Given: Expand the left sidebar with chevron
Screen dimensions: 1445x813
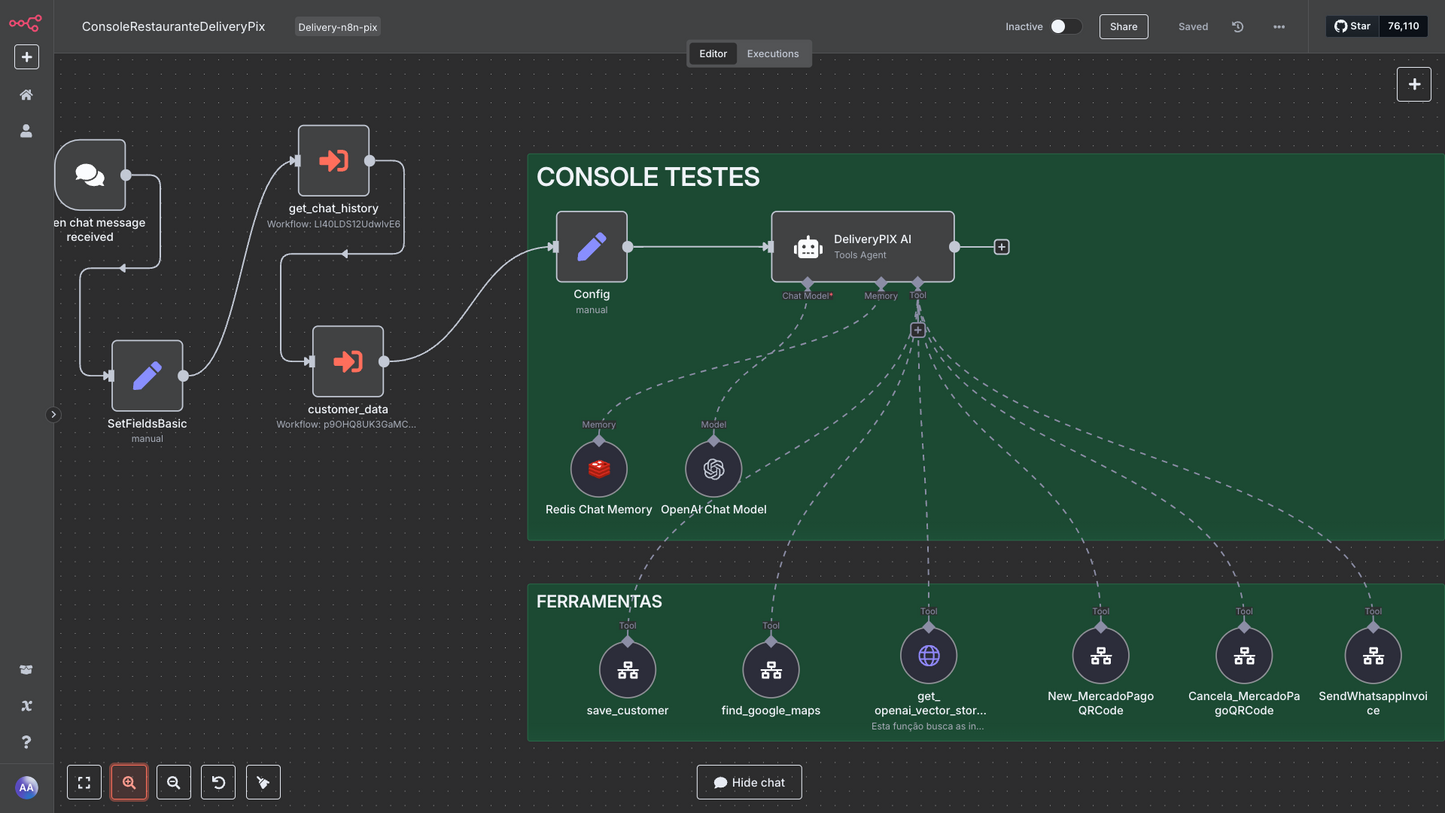Looking at the screenshot, I should (x=53, y=414).
